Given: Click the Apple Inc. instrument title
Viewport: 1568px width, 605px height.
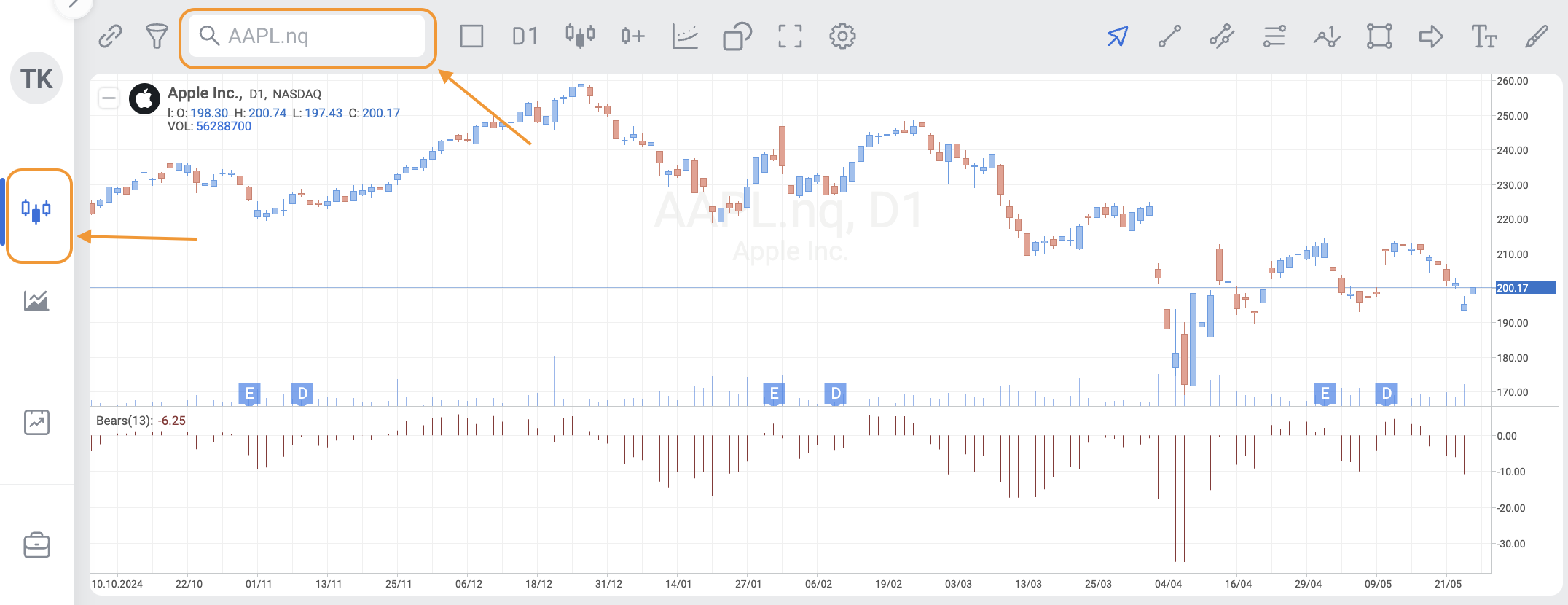Looking at the screenshot, I should point(205,93).
